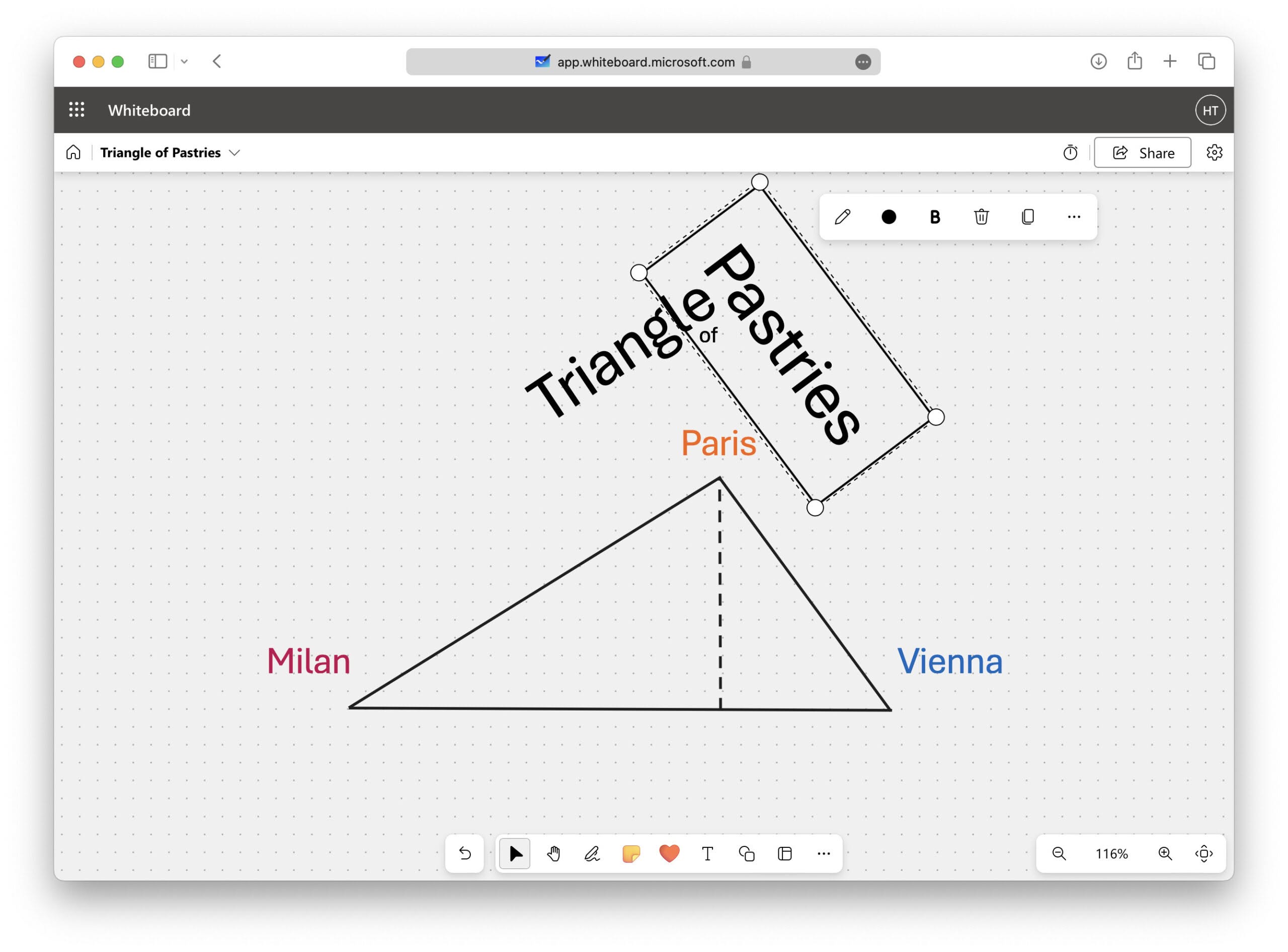Click the 116% zoom level
The width and height of the screenshot is (1288, 952).
point(1111,853)
